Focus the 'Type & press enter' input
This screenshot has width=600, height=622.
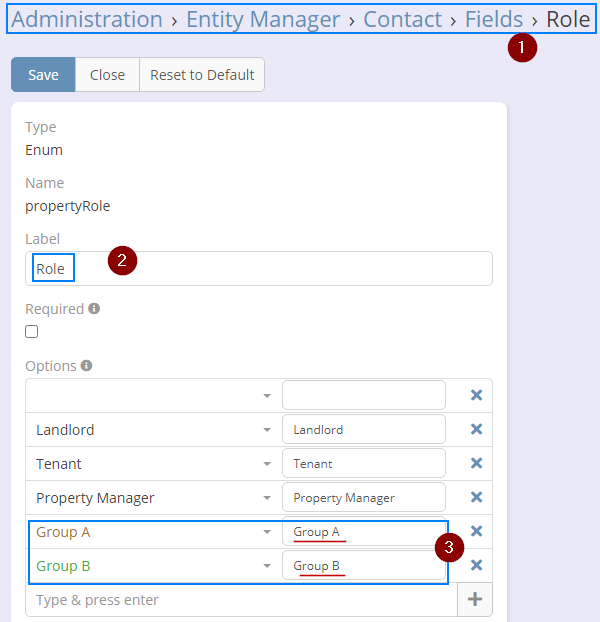click(x=240, y=600)
